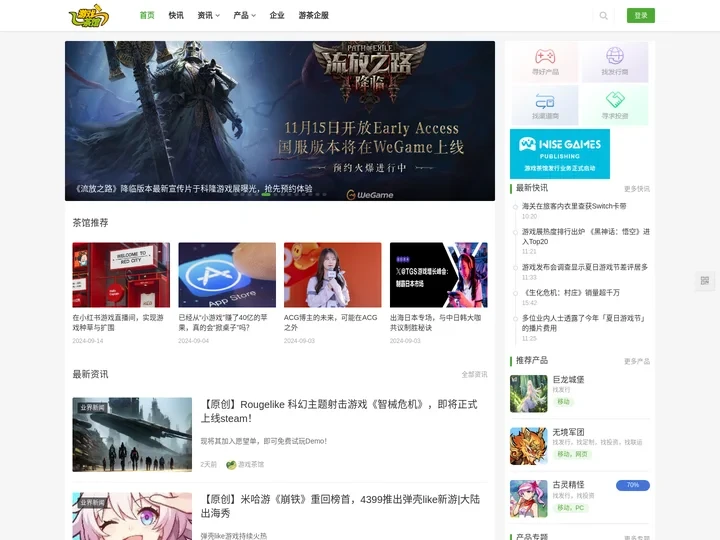This screenshot has width=720, height=540.
Task: Click the green 登录 login button
Action: point(641,16)
